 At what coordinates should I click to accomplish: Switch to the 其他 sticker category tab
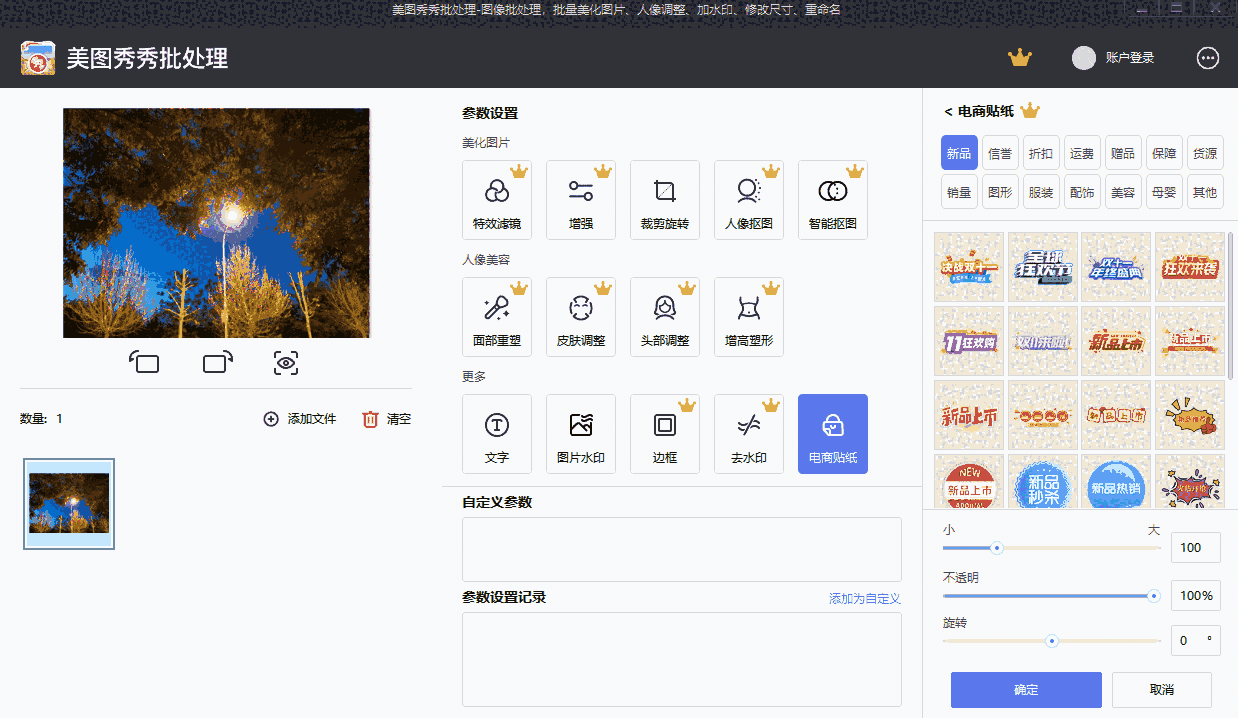(x=1205, y=191)
